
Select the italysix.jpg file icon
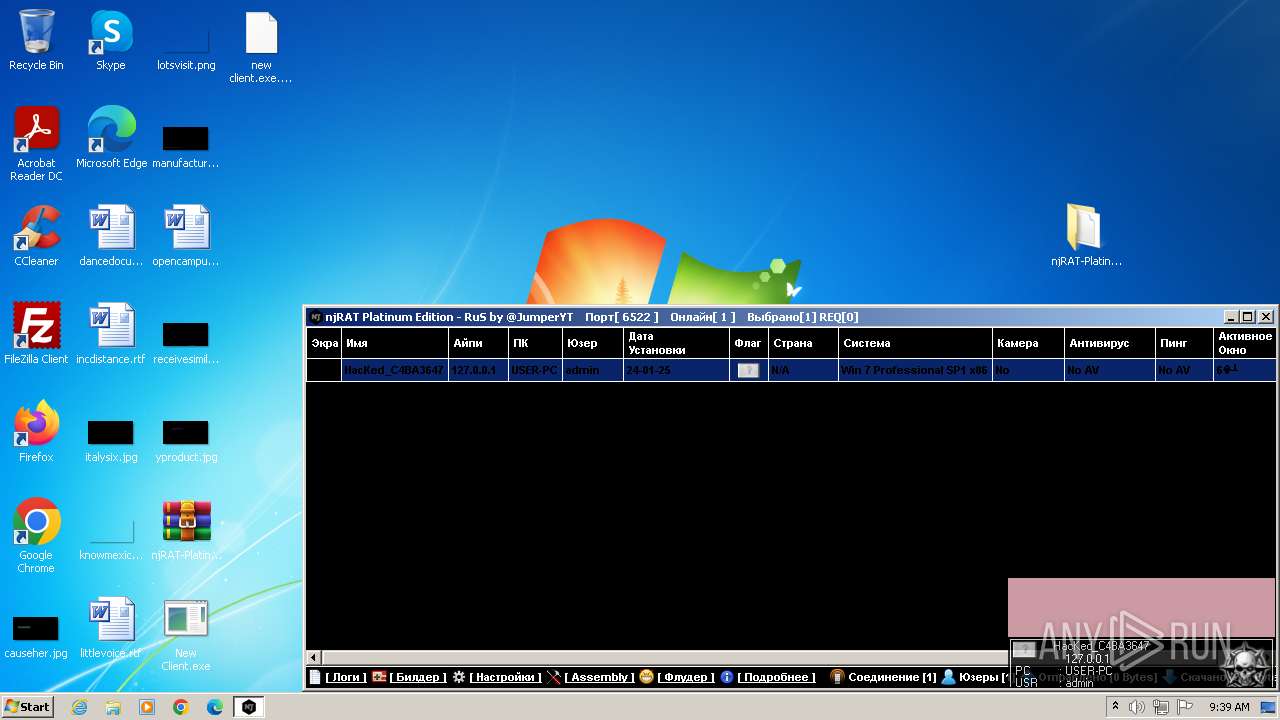pos(111,439)
